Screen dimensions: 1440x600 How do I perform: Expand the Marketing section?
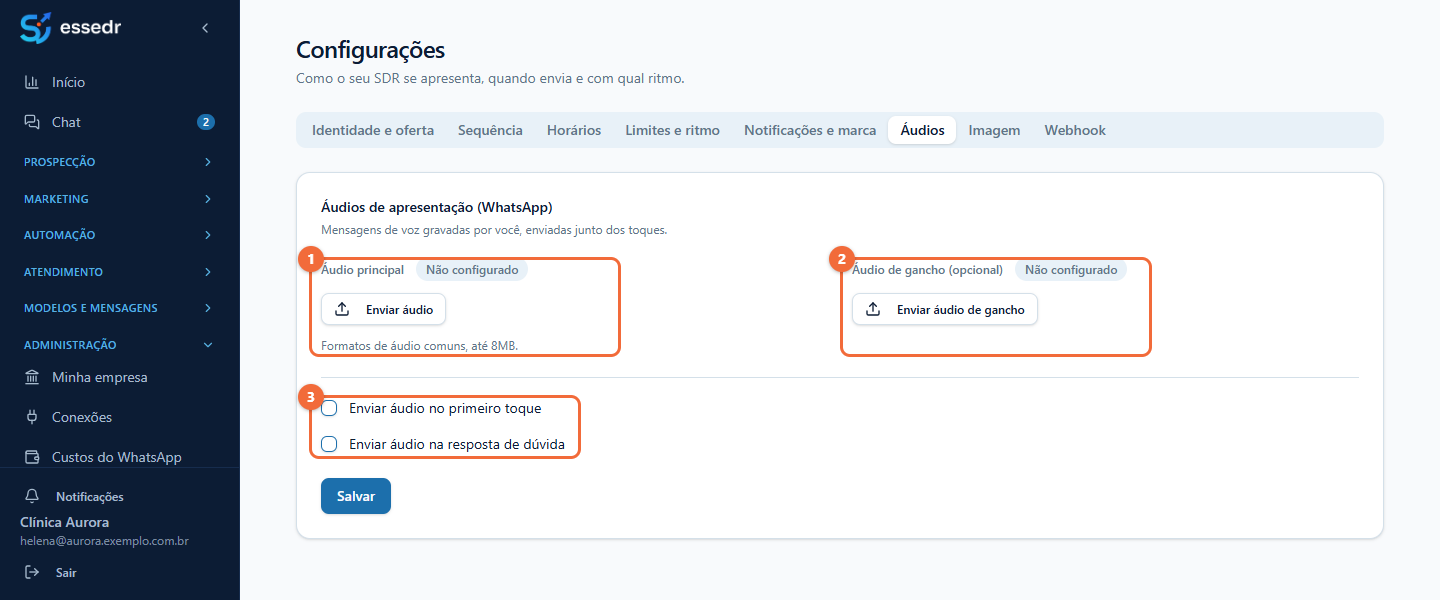tap(120, 199)
